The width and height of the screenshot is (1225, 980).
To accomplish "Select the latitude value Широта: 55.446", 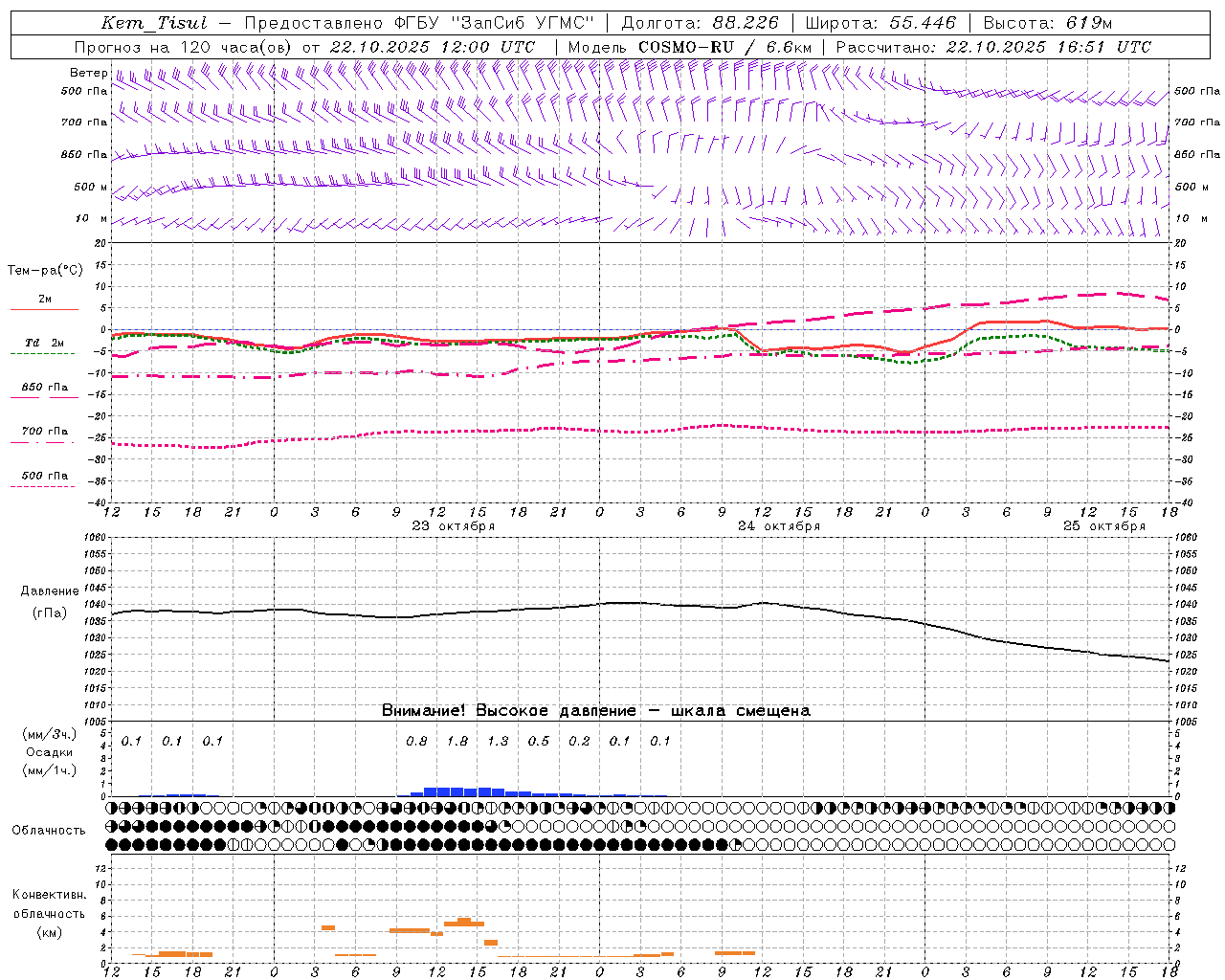I will (880, 23).
